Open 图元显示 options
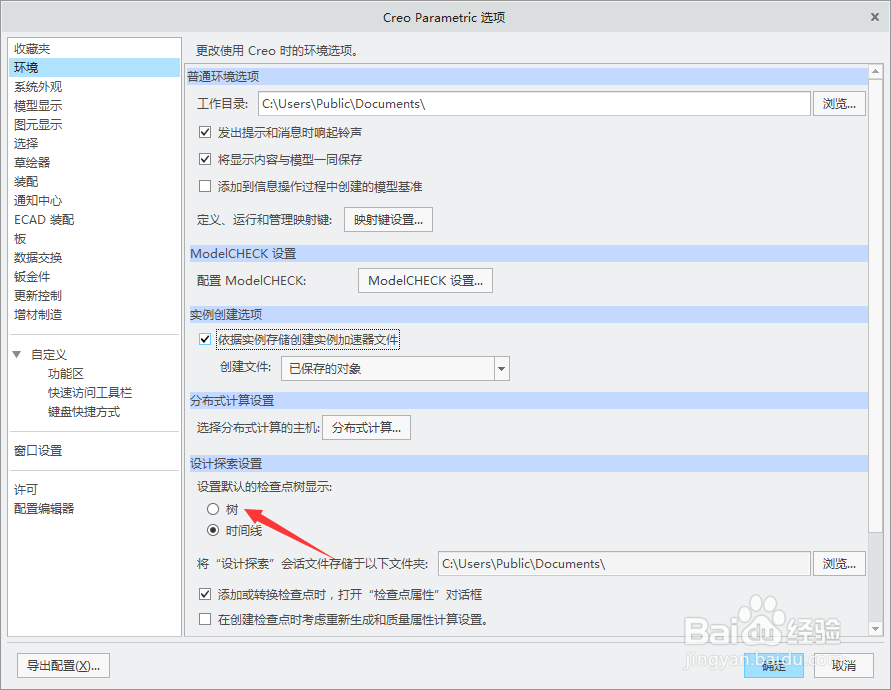This screenshot has width=891, height=690. pyautogui.click(x=38, y=124)
